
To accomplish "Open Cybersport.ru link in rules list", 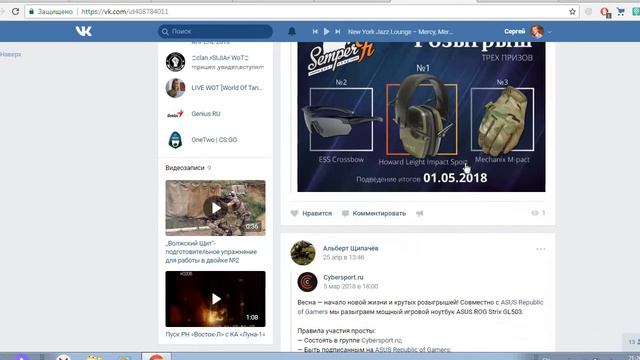I will pyautogui.click(x=381, y=340).
